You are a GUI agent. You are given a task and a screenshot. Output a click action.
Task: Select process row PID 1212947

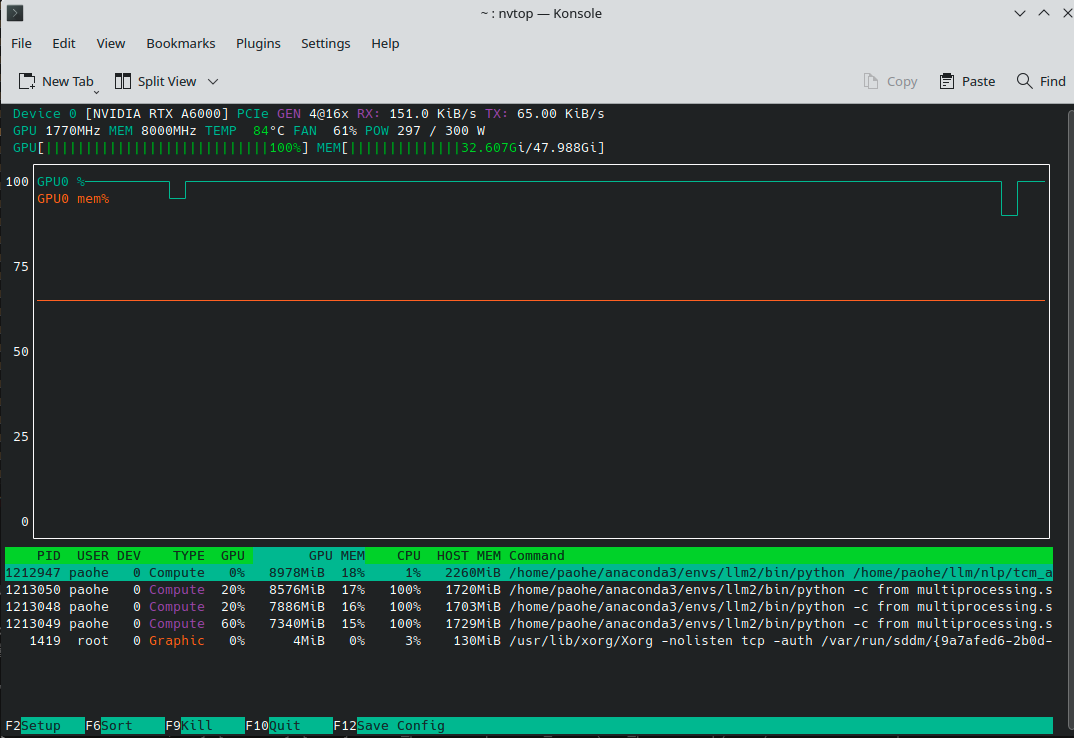tap(529, 573)
